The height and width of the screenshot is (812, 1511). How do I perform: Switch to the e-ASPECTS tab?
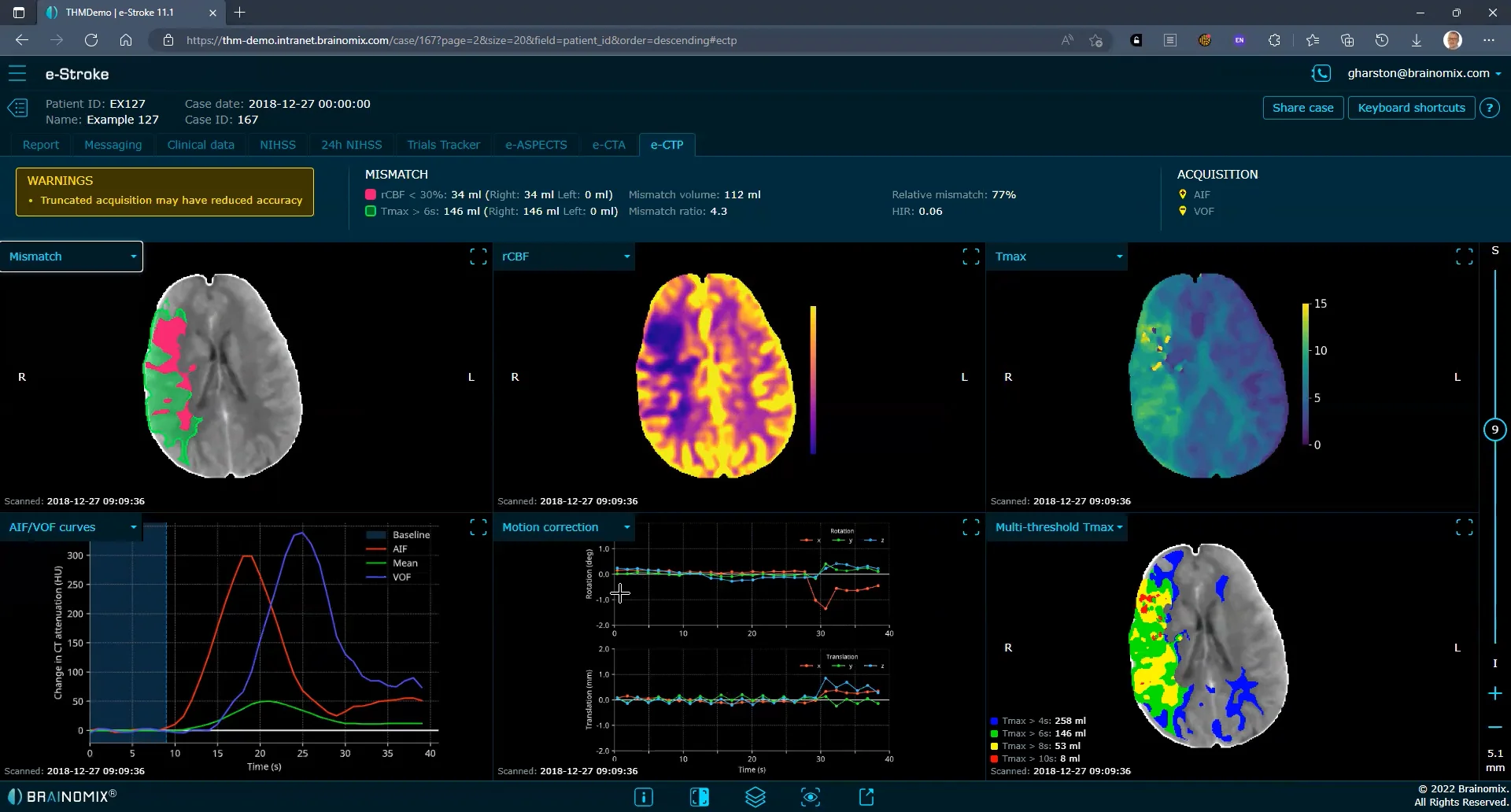coord(536,145)
